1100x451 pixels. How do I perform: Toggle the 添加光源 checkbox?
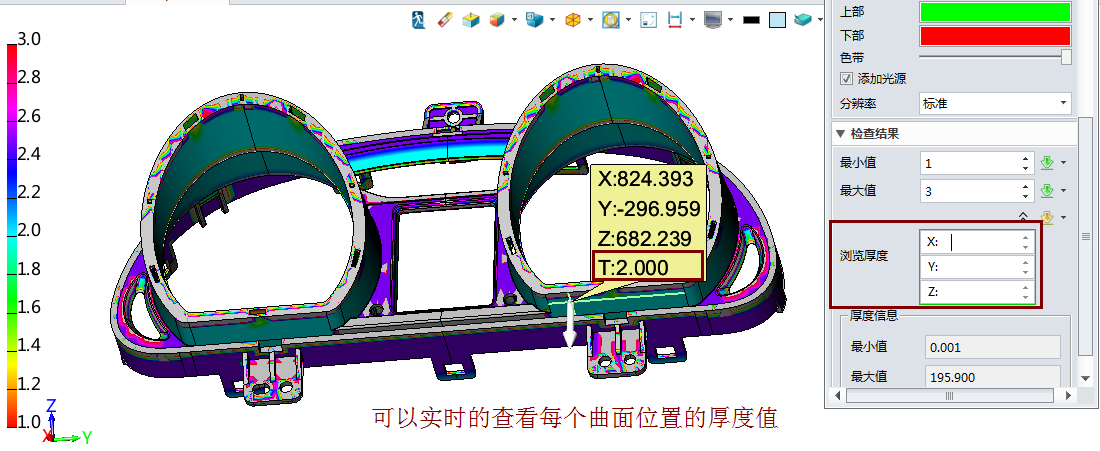point(847,79)
